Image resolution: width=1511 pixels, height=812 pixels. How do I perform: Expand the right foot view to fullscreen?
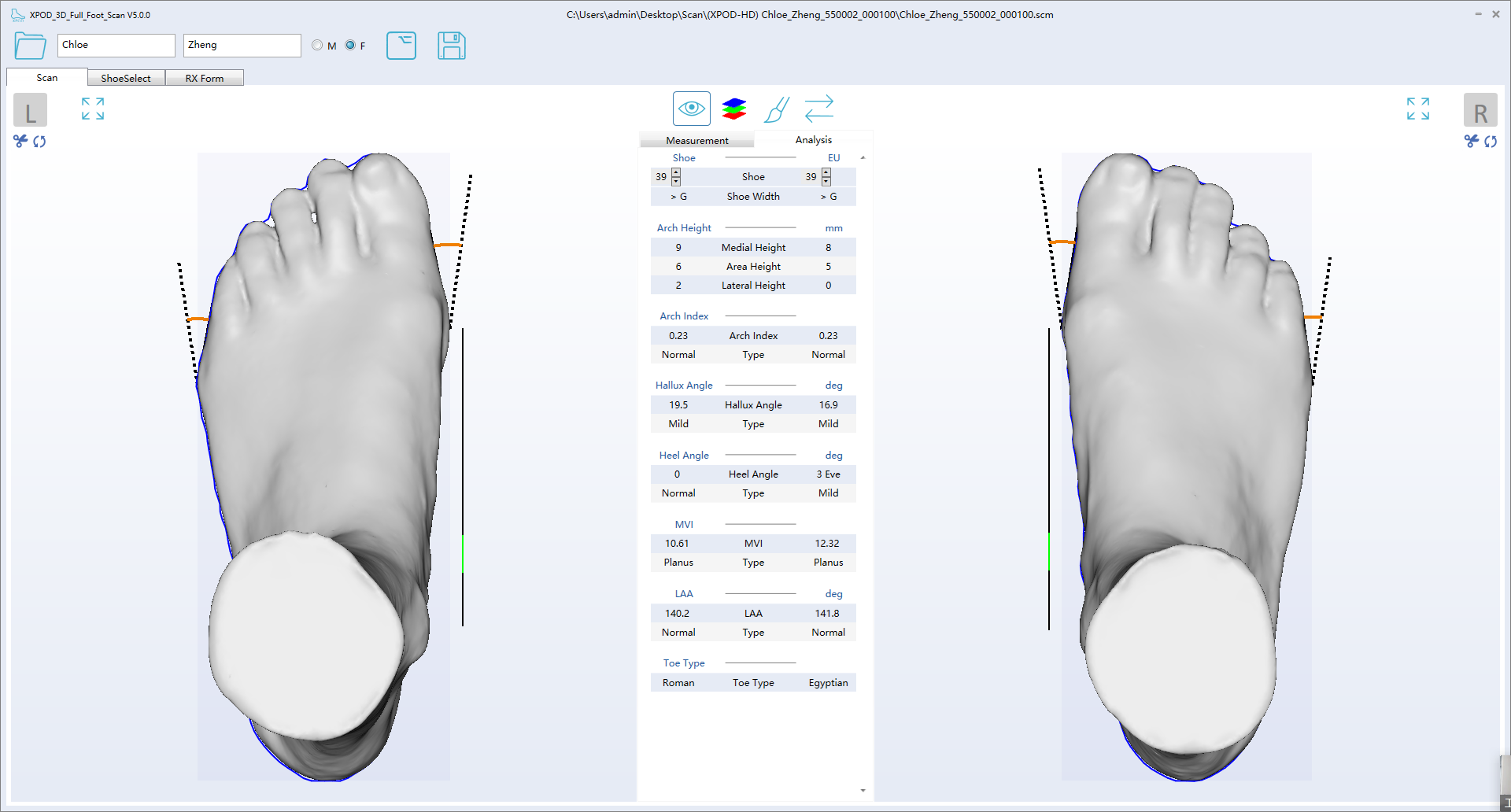[1417, 109]
